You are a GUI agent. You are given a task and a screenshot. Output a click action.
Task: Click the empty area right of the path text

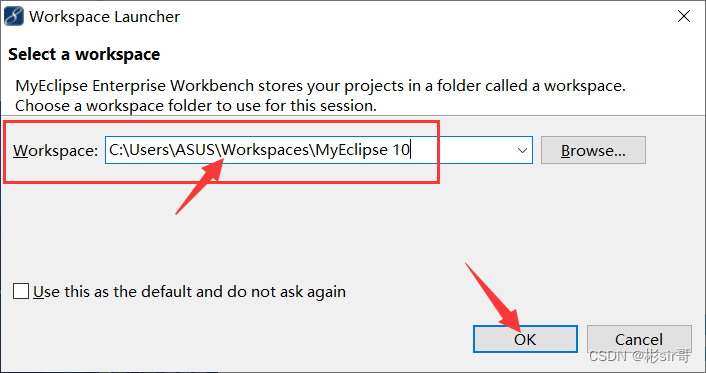pos(462,150)
